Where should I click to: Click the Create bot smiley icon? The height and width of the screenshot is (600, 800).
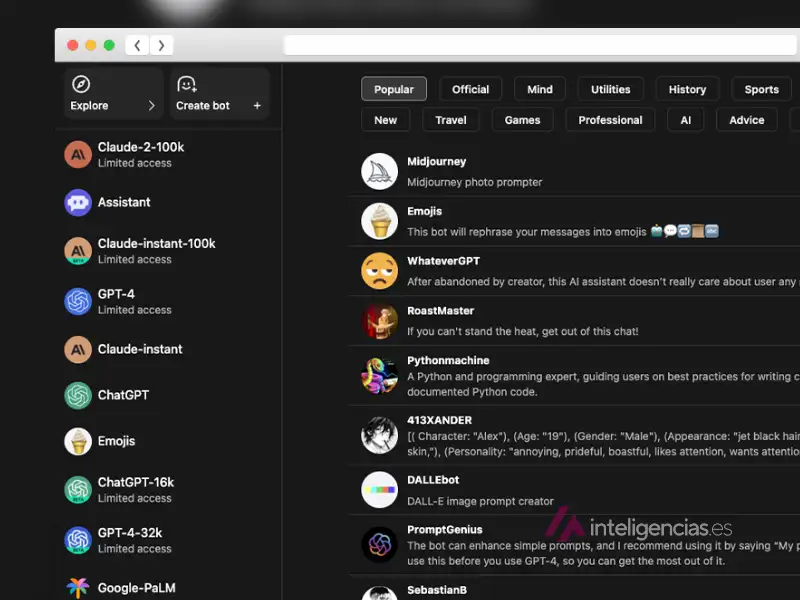tap(187, 84)
